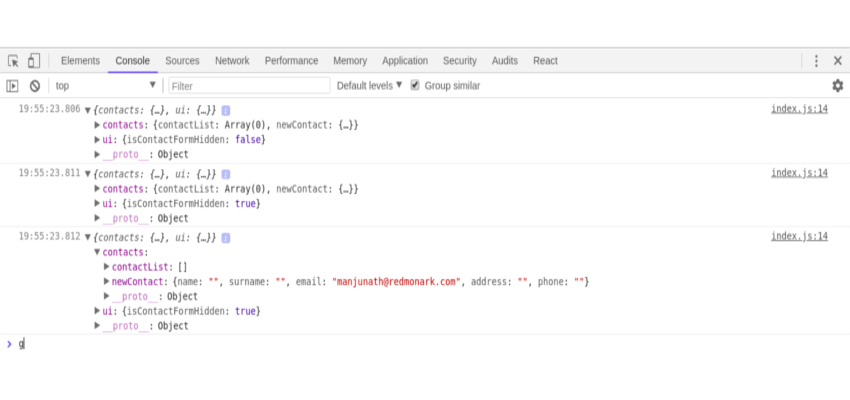Toggle the device toolbar icon
The width and height of the screenshot is (850, 400).
pos(34,61)
